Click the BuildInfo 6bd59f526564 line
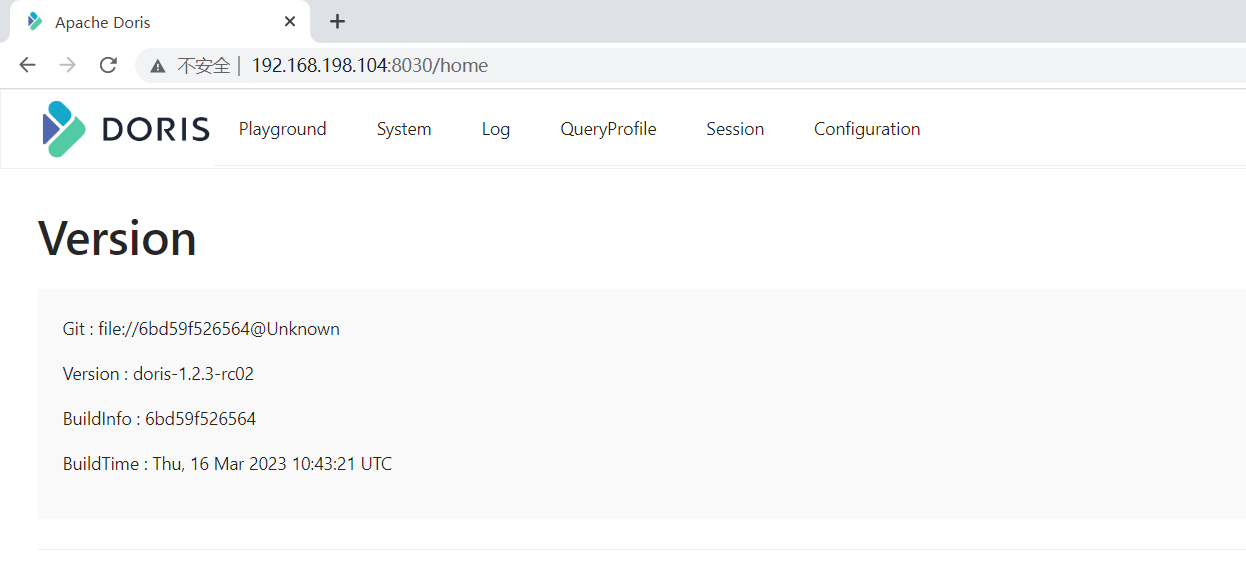Viewport: 1246px width, 580px height. coord(159,419)
